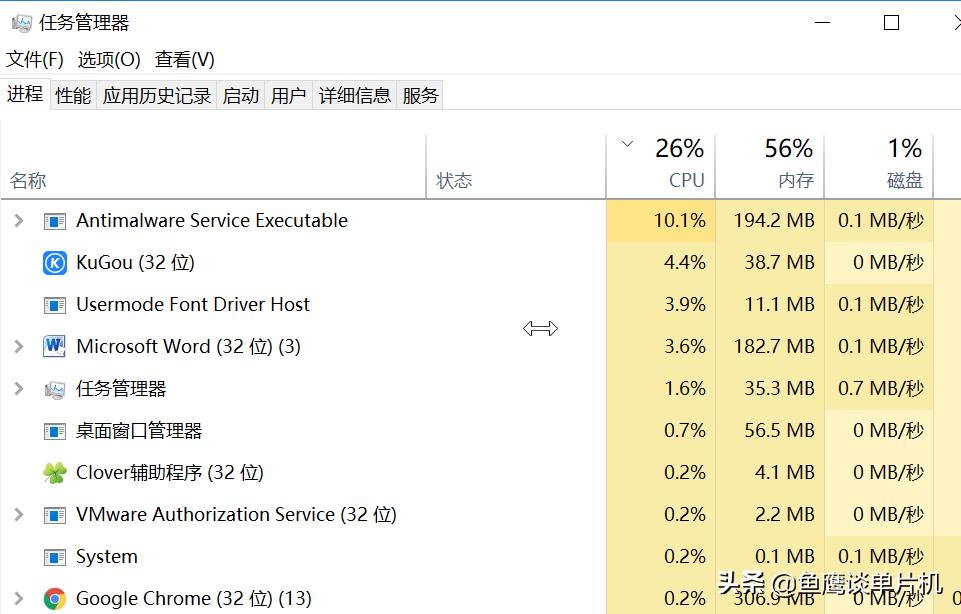The height and width of the screenshot is (614, 961).
Task: Click the Google Chrome process icon
Action: (x=54, y=599)
